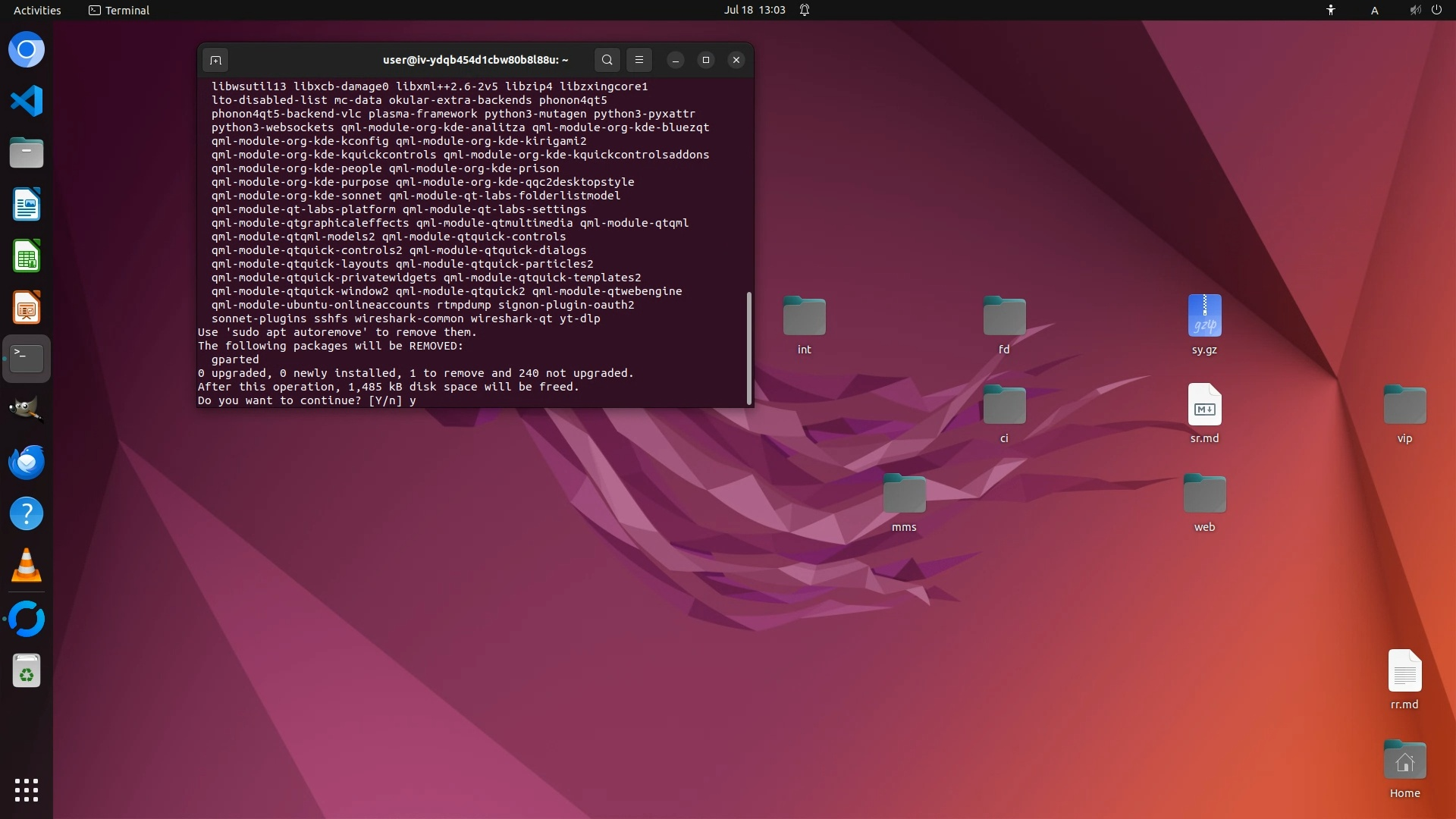Show all applications grid
The height and width of the screenshot is (819, 1456).
(x=27, y=789)
